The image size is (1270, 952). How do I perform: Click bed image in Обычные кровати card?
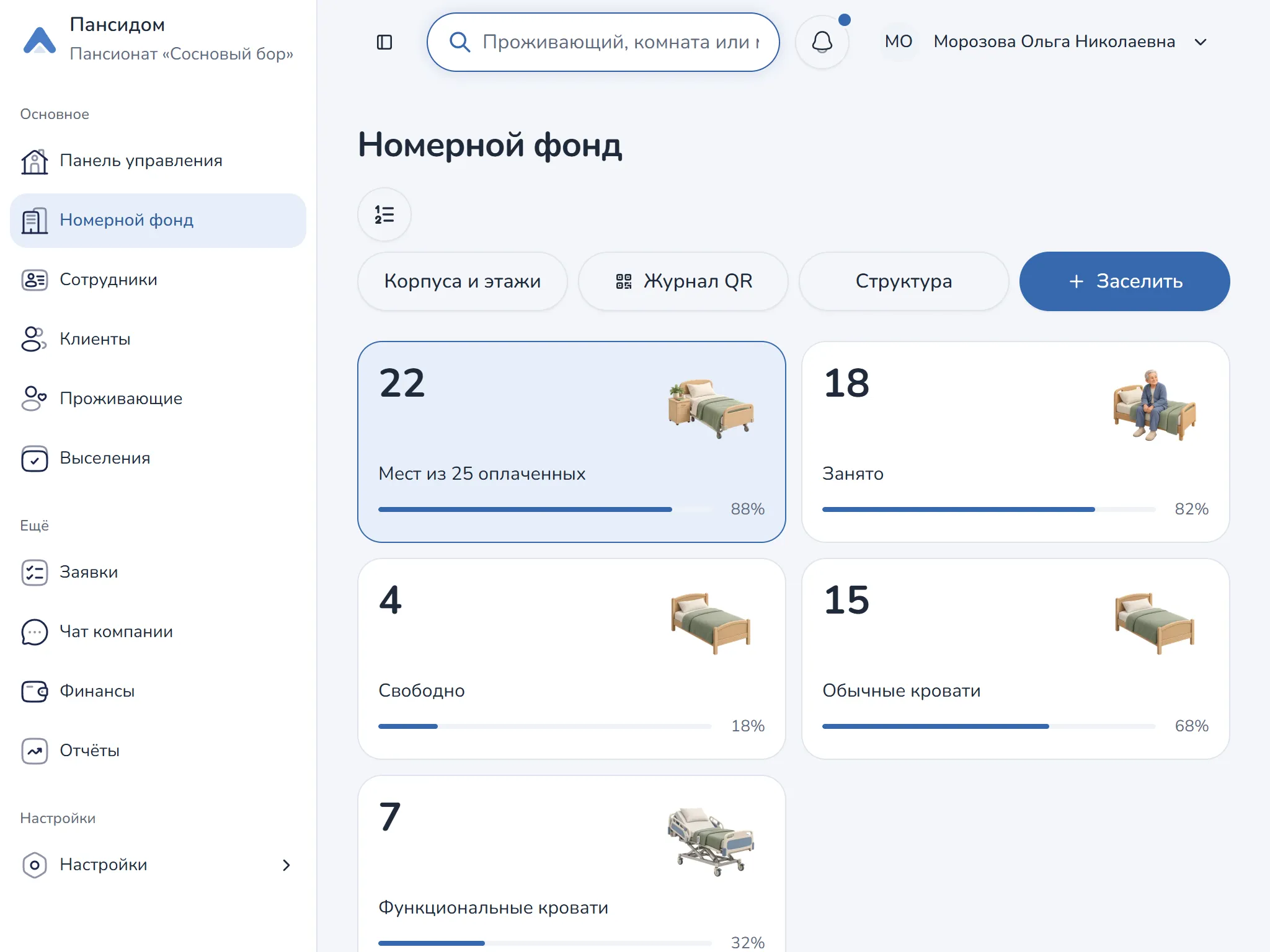click(x=1155, y=623)
